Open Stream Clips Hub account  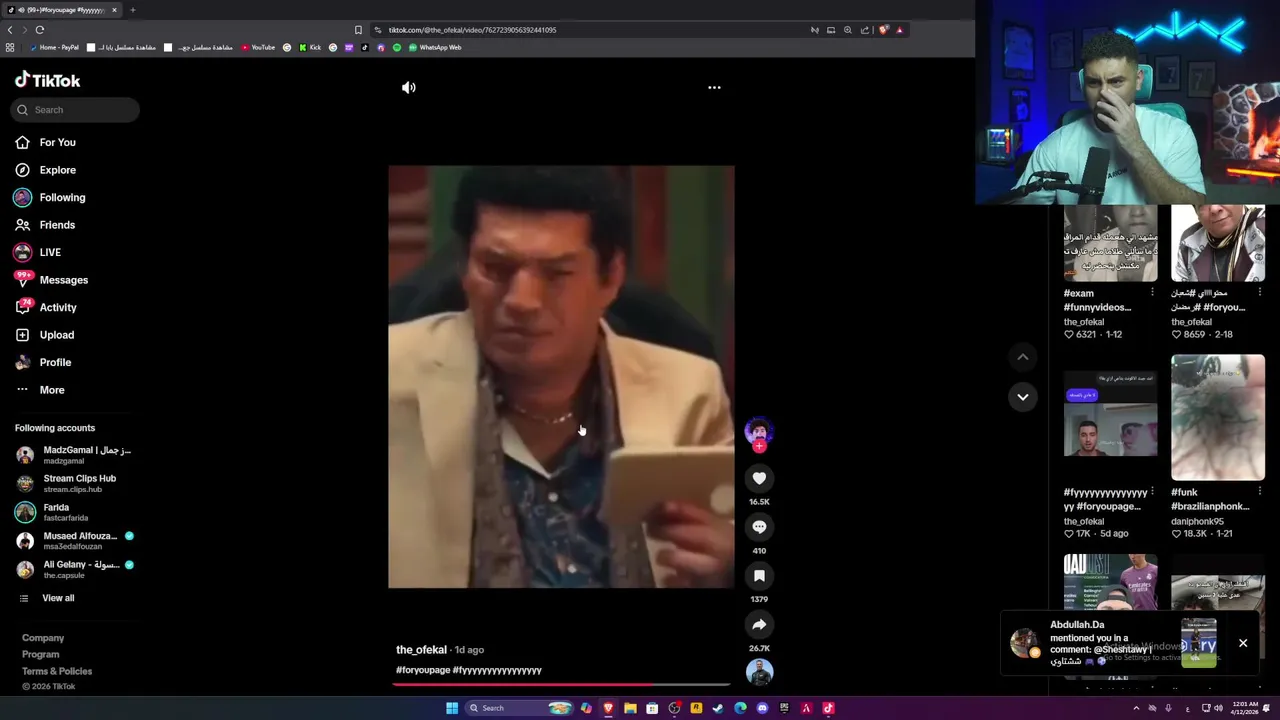pos(68,483)
